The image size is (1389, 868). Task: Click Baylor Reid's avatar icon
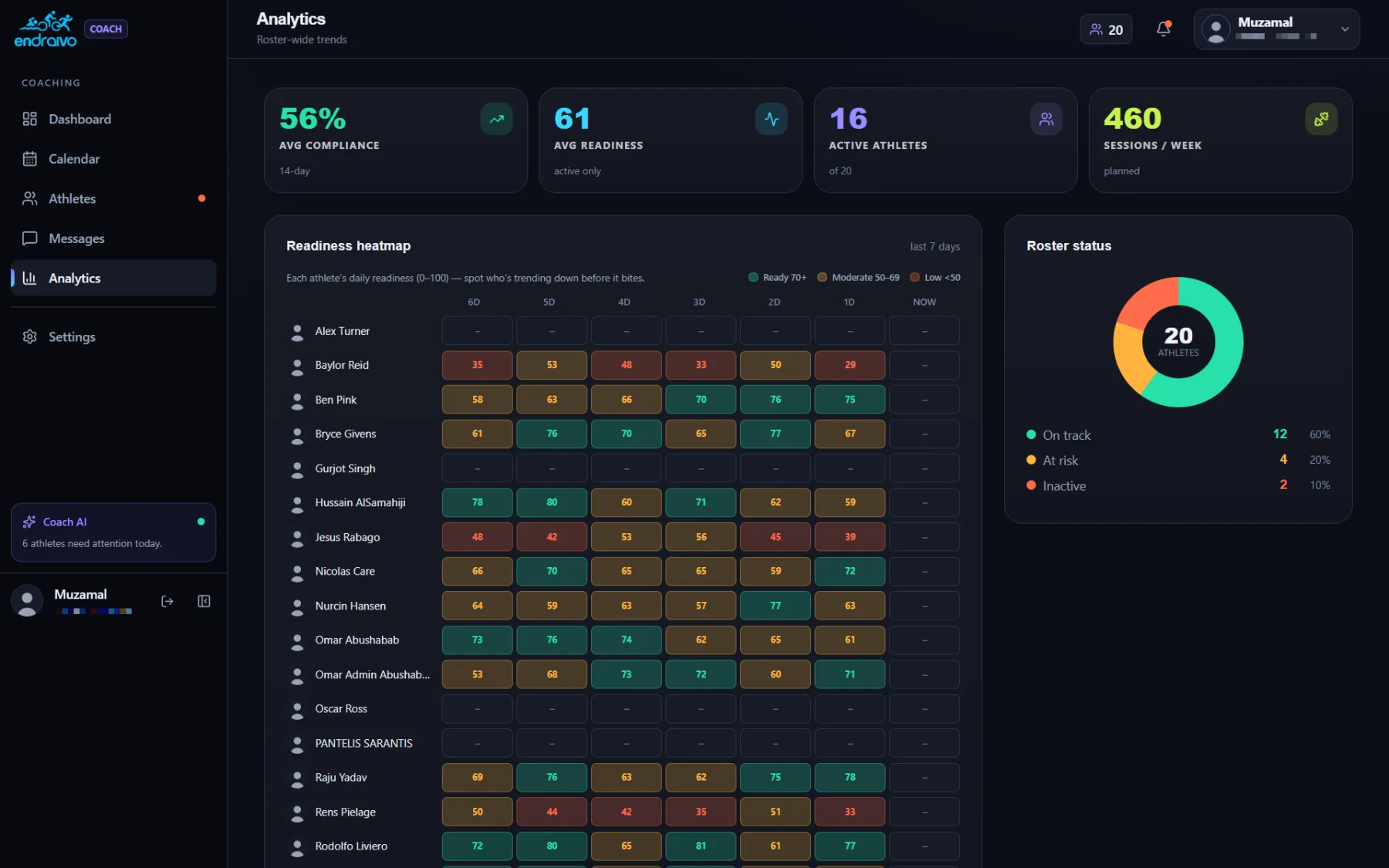click(x=297, y=366)
